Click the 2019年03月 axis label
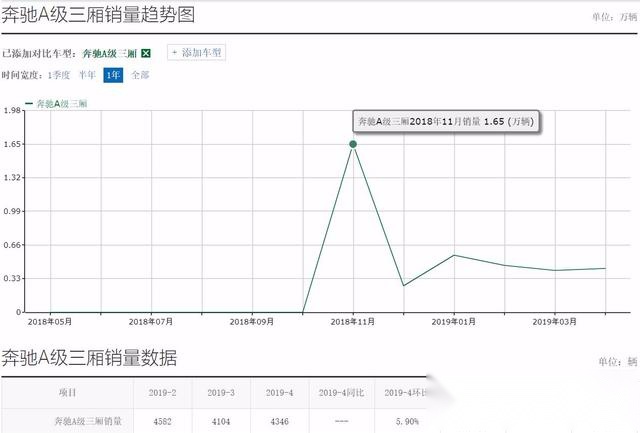The height and width of the screenshot is (433, 640). tap(555, 322)
